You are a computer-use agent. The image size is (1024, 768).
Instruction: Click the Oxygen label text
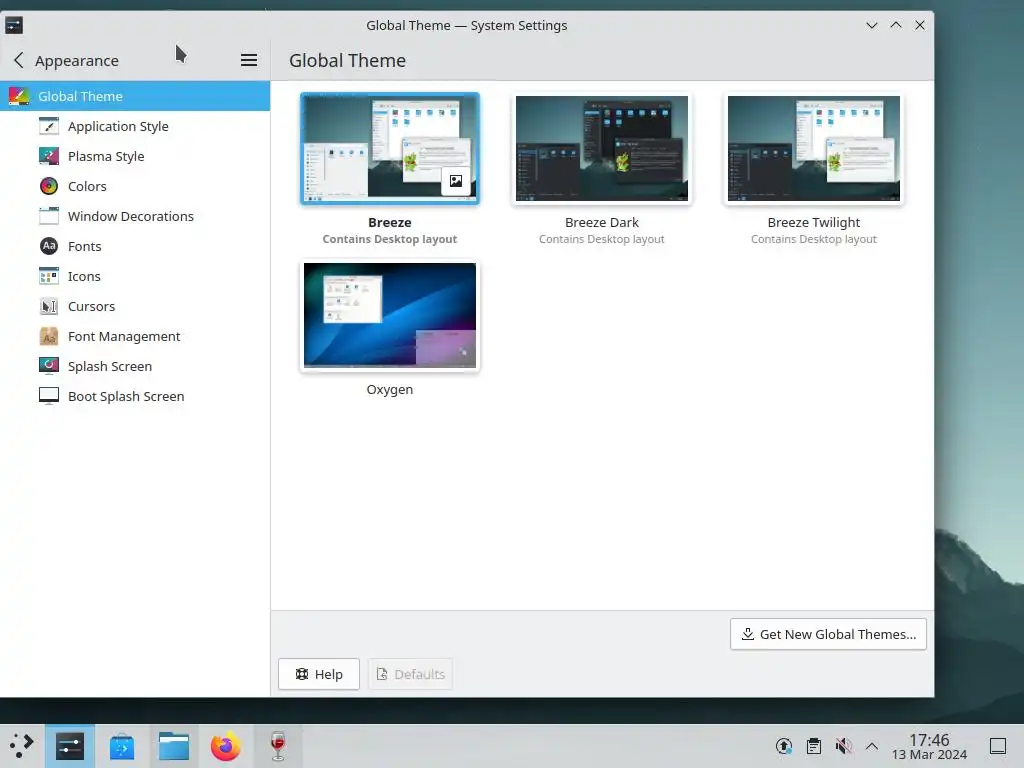390,390
